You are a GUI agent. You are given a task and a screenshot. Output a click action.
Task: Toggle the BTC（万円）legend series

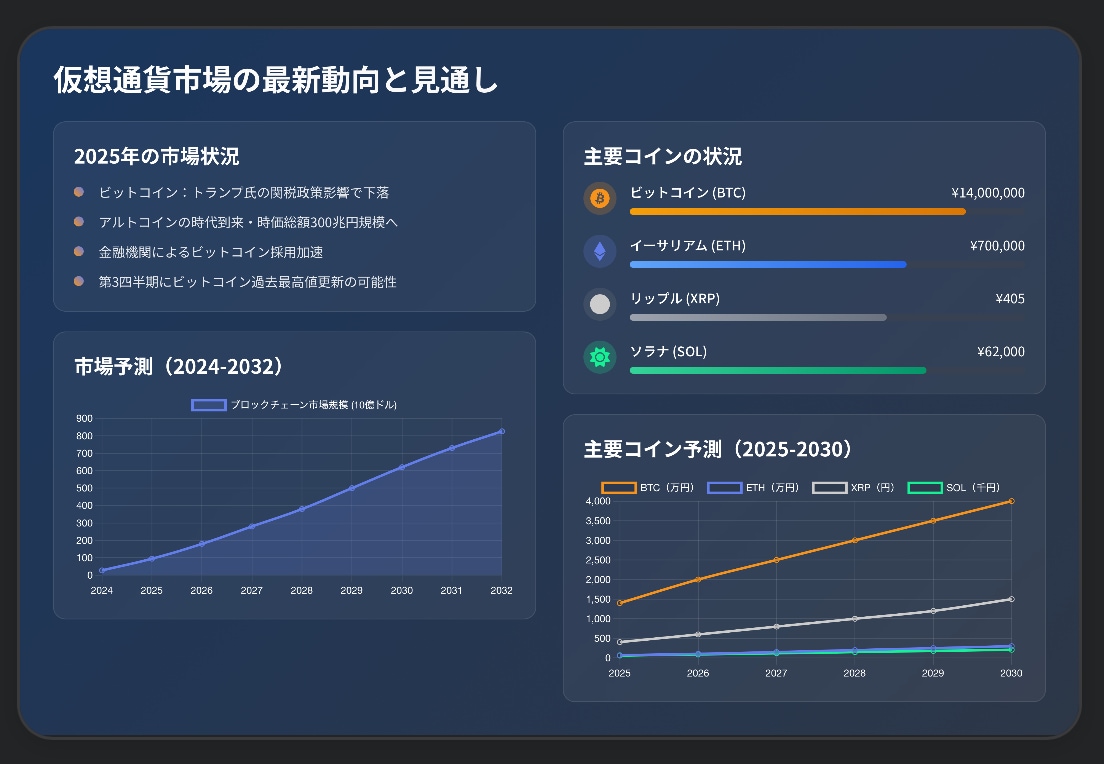coord(648,487)
